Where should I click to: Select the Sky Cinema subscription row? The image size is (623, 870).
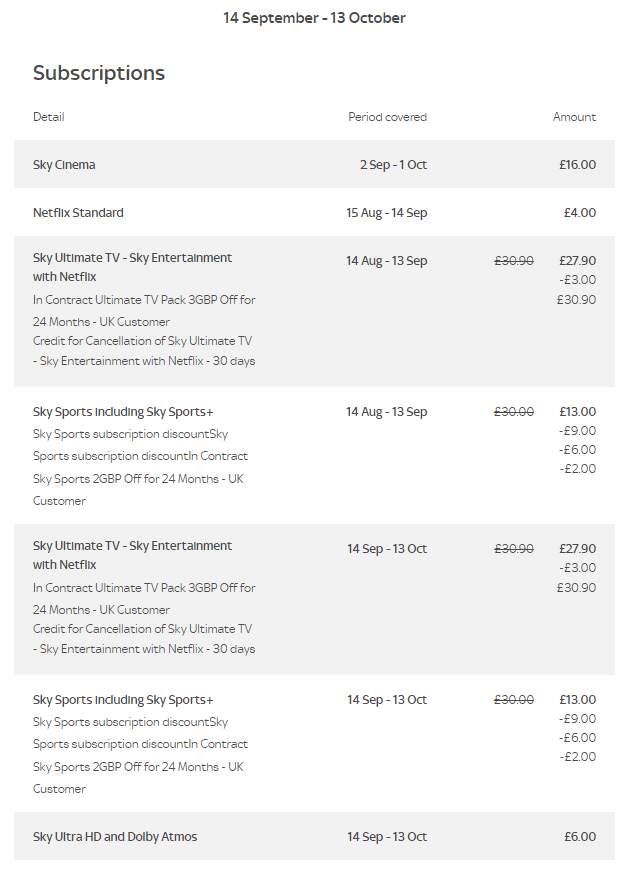click(64, 165)
